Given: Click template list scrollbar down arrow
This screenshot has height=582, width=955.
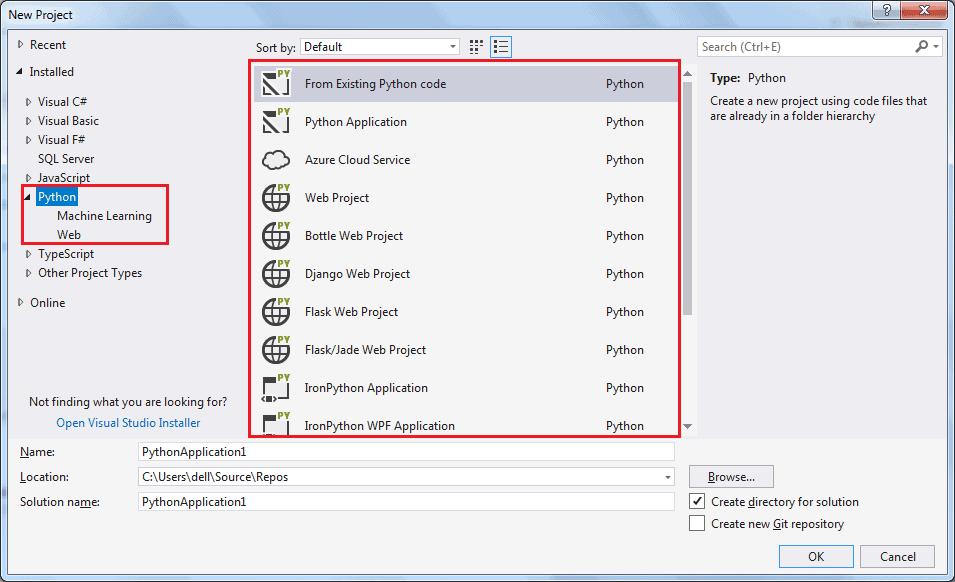Looking at the screenshot, I should click(688, 426).
